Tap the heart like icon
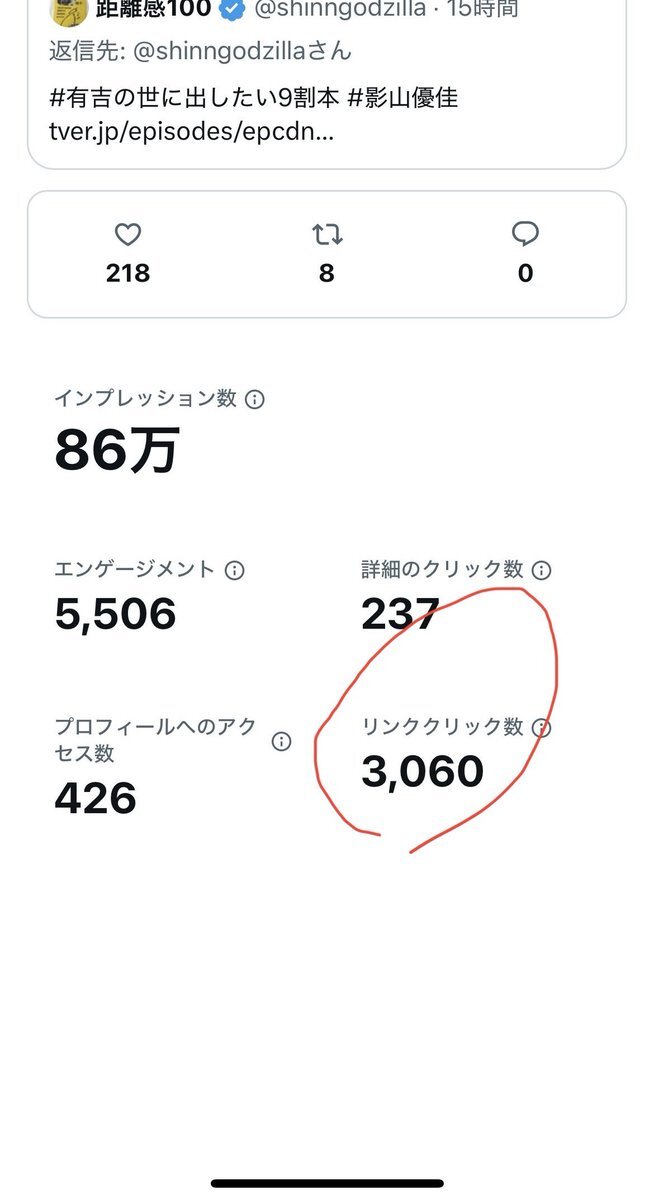Screen dimensions: 654x1200 coord(127,235)
